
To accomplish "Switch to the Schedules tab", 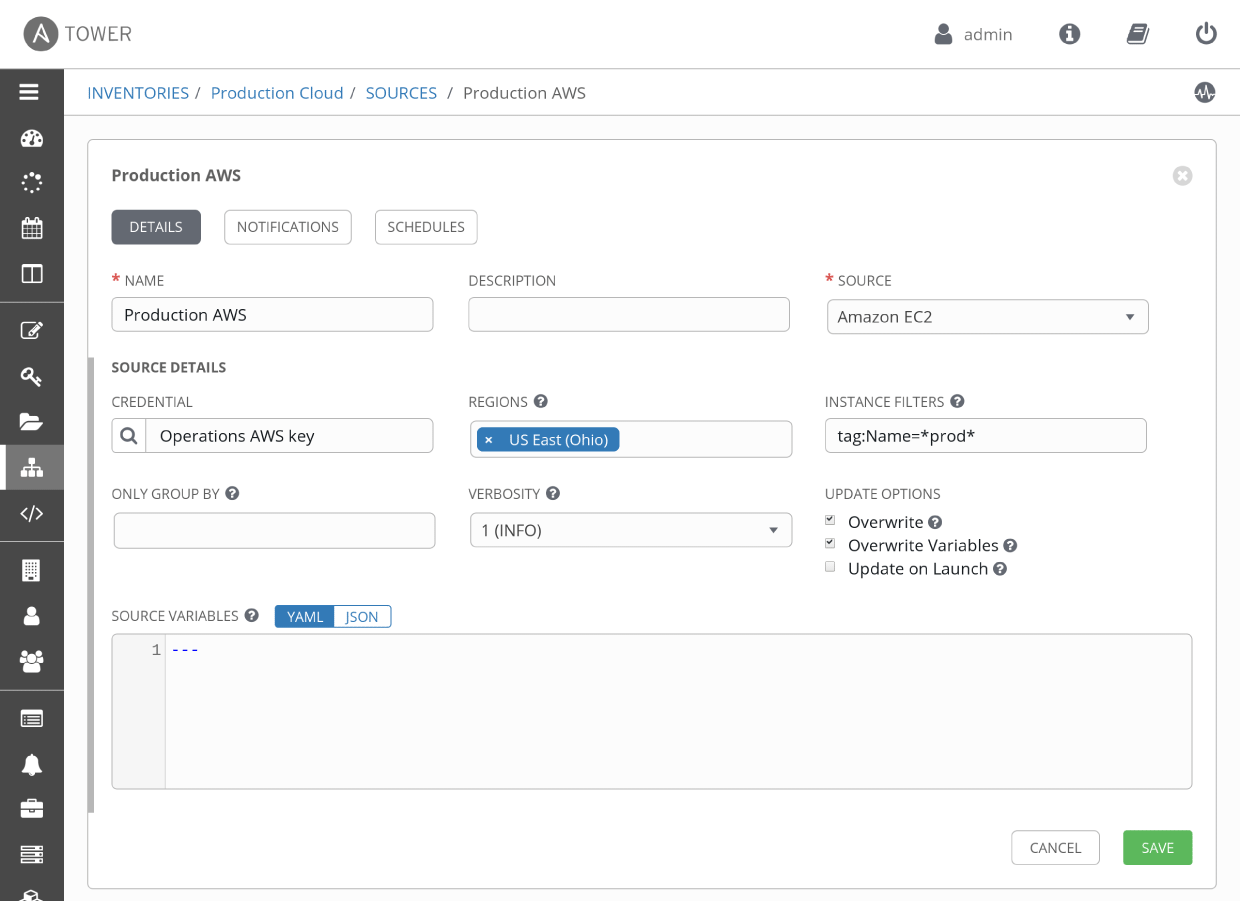I will [x=426, y=227].
